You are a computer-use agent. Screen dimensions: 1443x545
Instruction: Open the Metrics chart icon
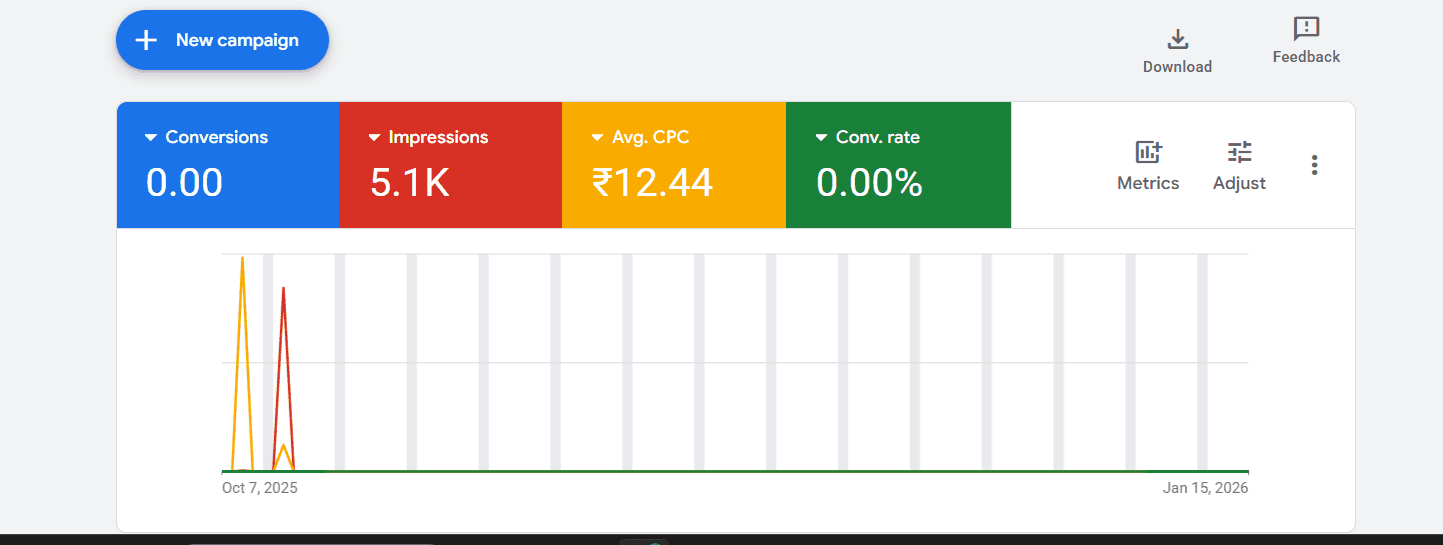coord(1148,152)
